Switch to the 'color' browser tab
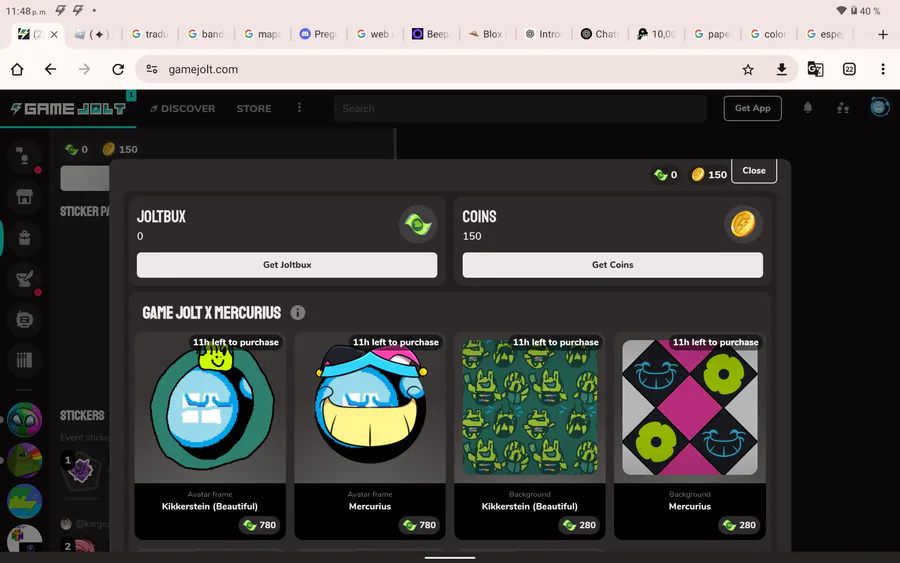 pyautogui.click(x=769, y=34)
